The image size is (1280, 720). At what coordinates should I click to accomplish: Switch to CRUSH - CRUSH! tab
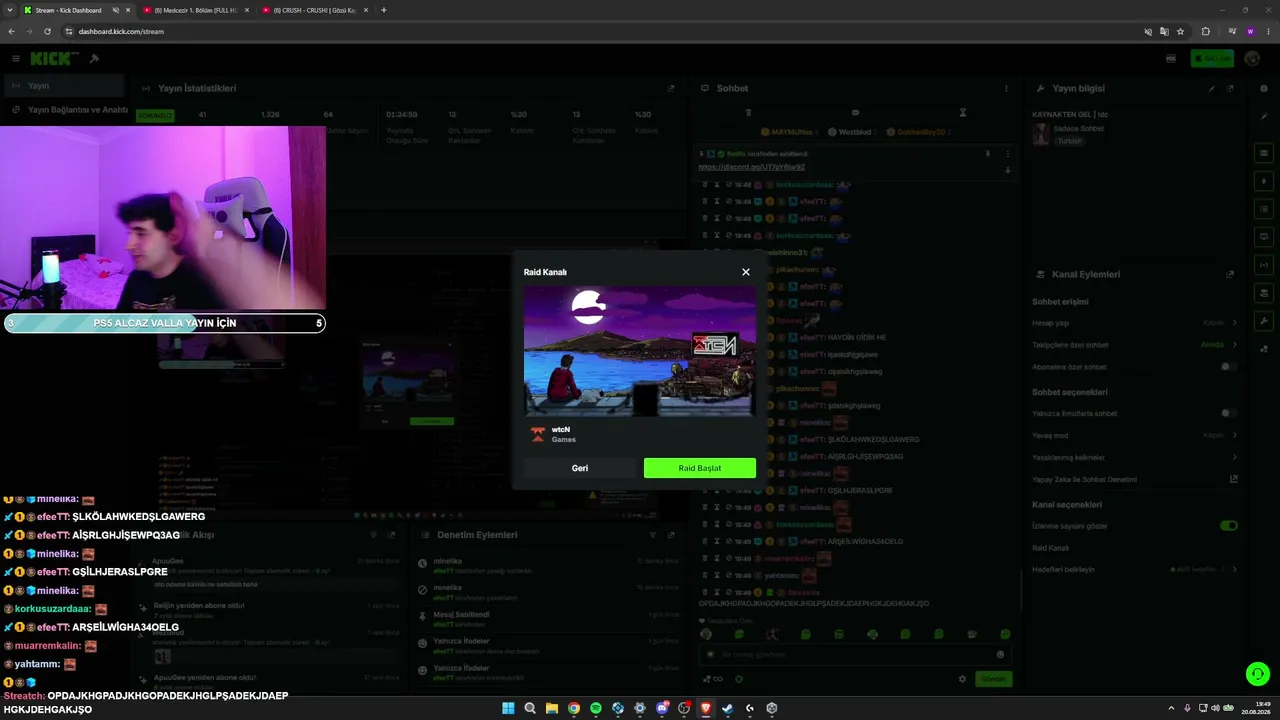pyautogui.click(x=315, y=10)
